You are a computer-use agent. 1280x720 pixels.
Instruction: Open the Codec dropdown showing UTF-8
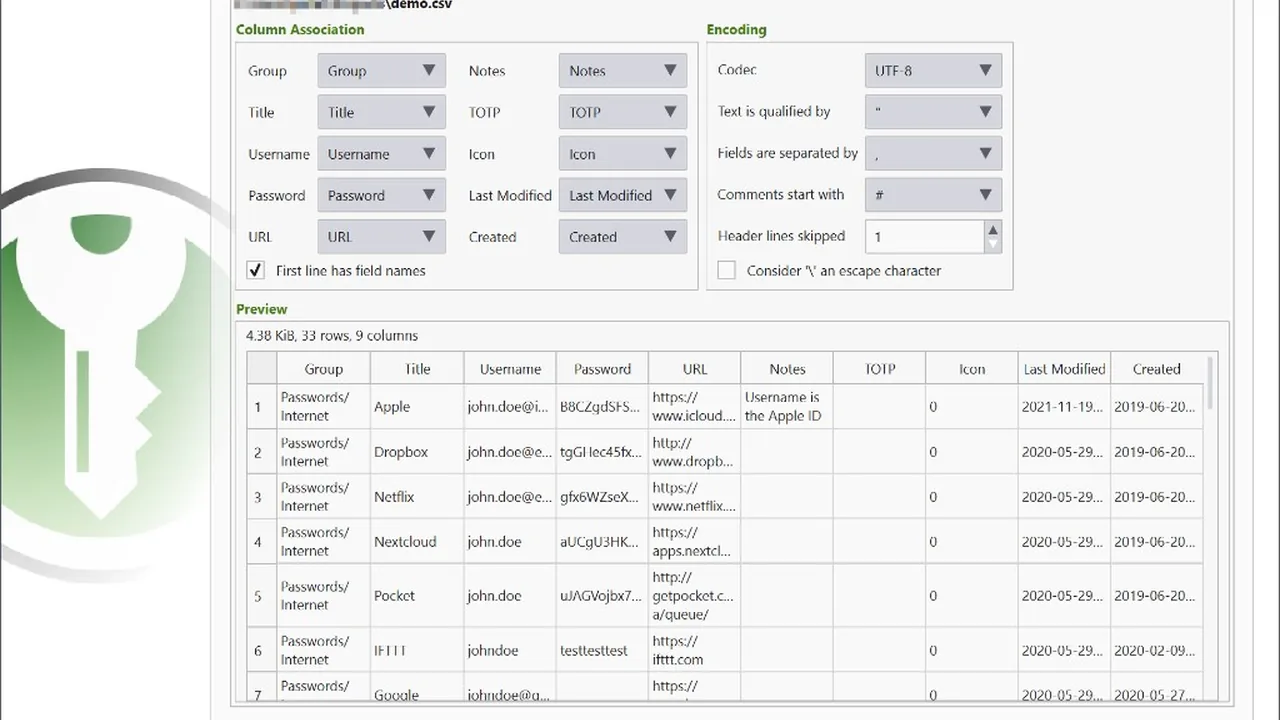click(x=933, y=70)
